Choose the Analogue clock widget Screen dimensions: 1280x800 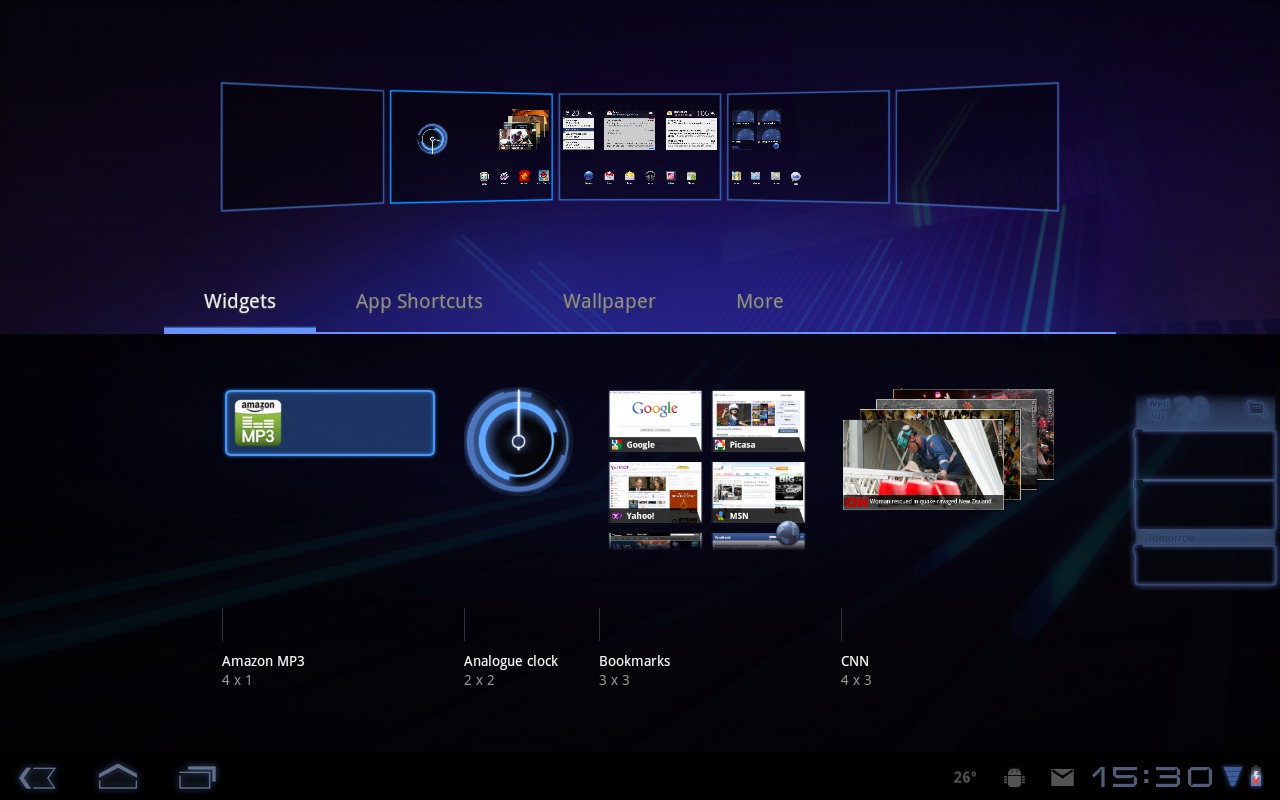517,441
